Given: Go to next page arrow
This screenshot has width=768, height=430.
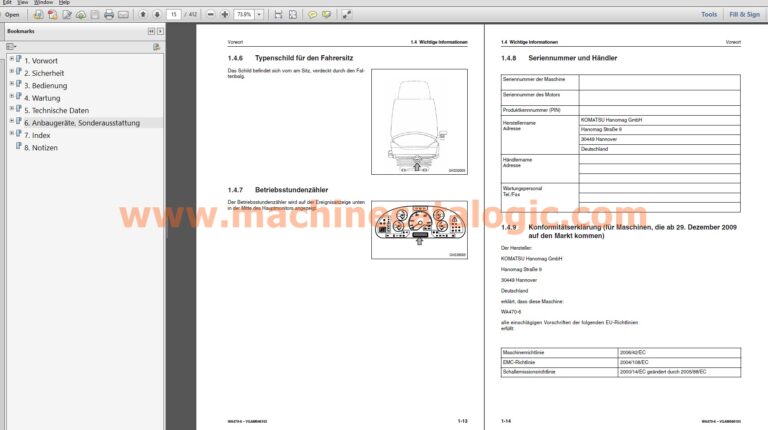Looking at the screenshot, I should [x=157, y=15].
